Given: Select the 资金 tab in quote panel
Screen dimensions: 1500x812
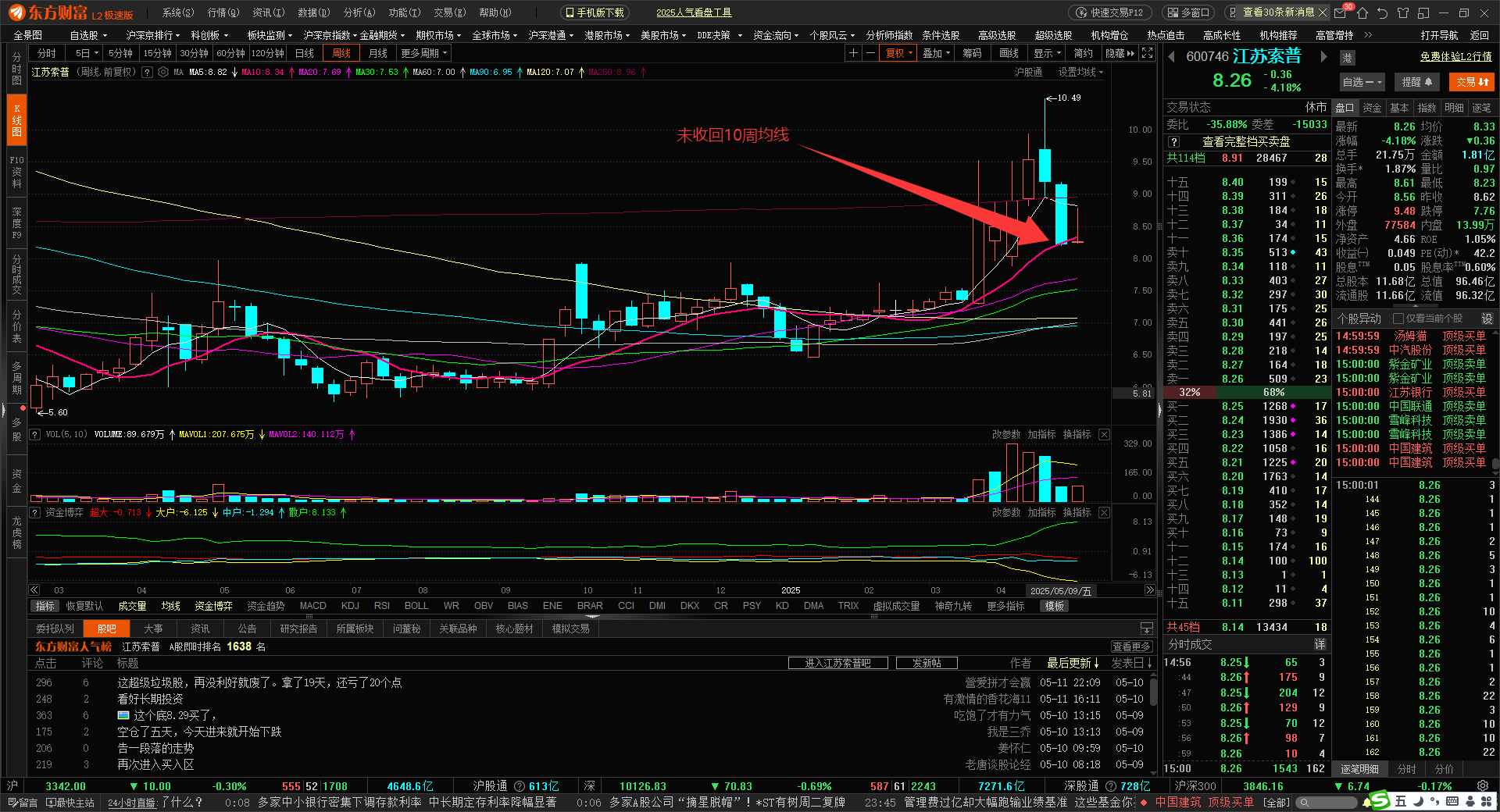Looking at the screenshot, I should tap(1373, 108).
